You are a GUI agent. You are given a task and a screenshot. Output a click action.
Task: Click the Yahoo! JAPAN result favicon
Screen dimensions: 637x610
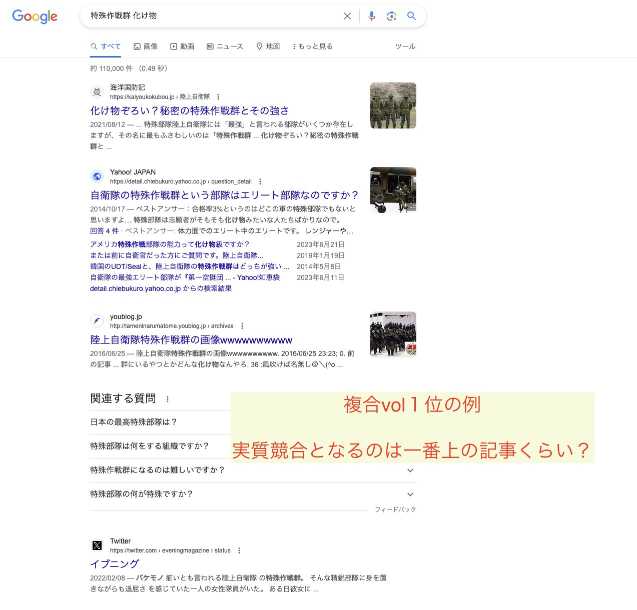tap(97, 177)
